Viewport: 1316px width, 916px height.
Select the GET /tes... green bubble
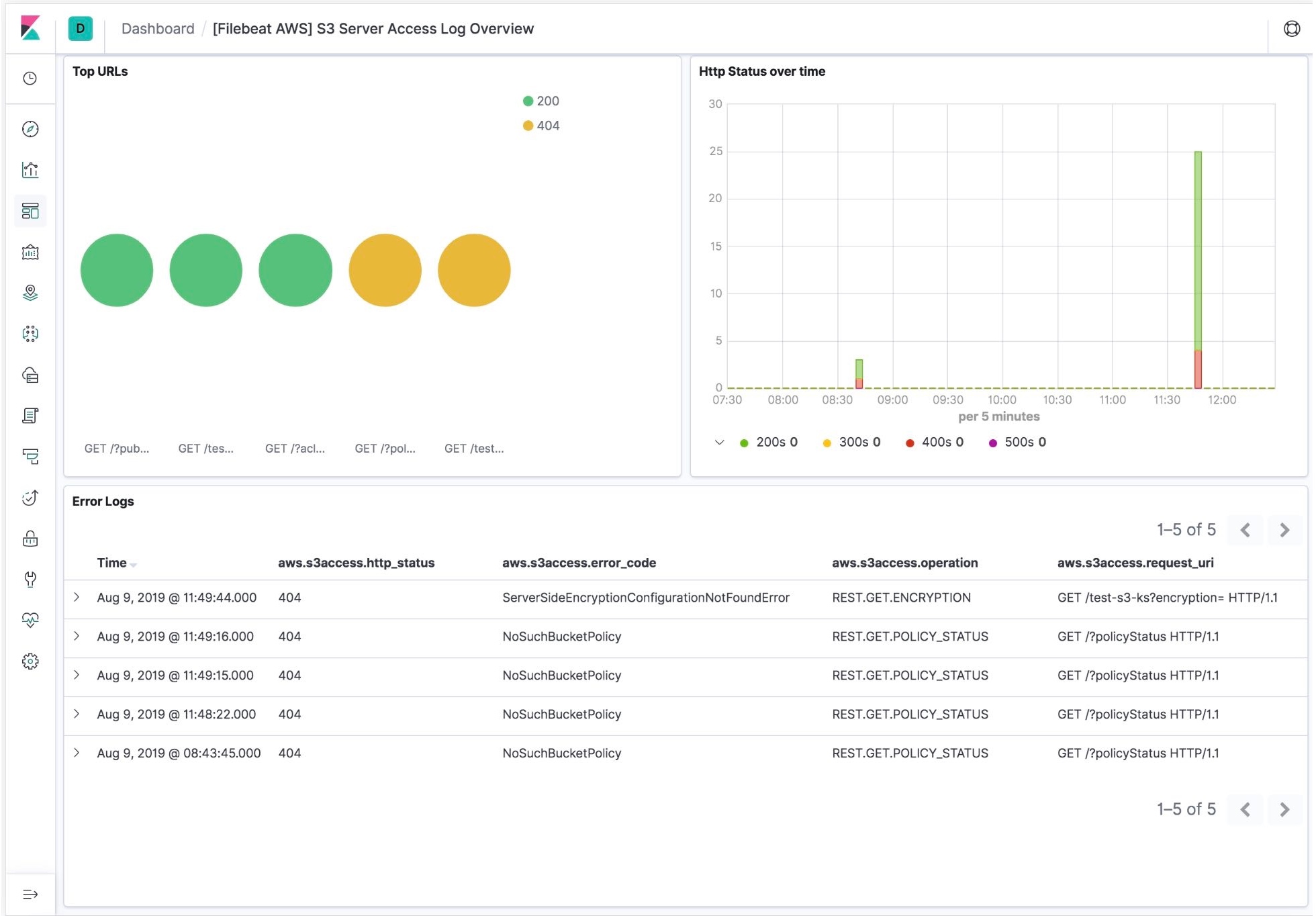click(x=206, y=270)
